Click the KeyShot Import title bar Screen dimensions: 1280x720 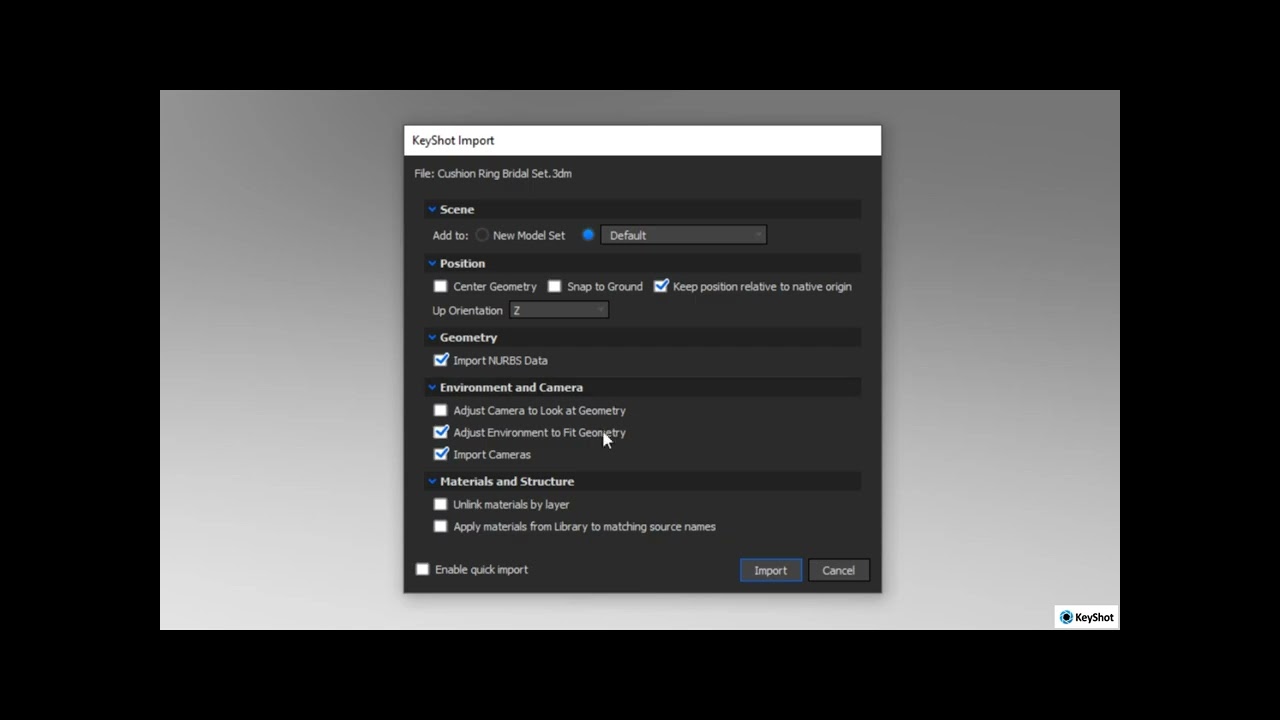coord(642,140)
